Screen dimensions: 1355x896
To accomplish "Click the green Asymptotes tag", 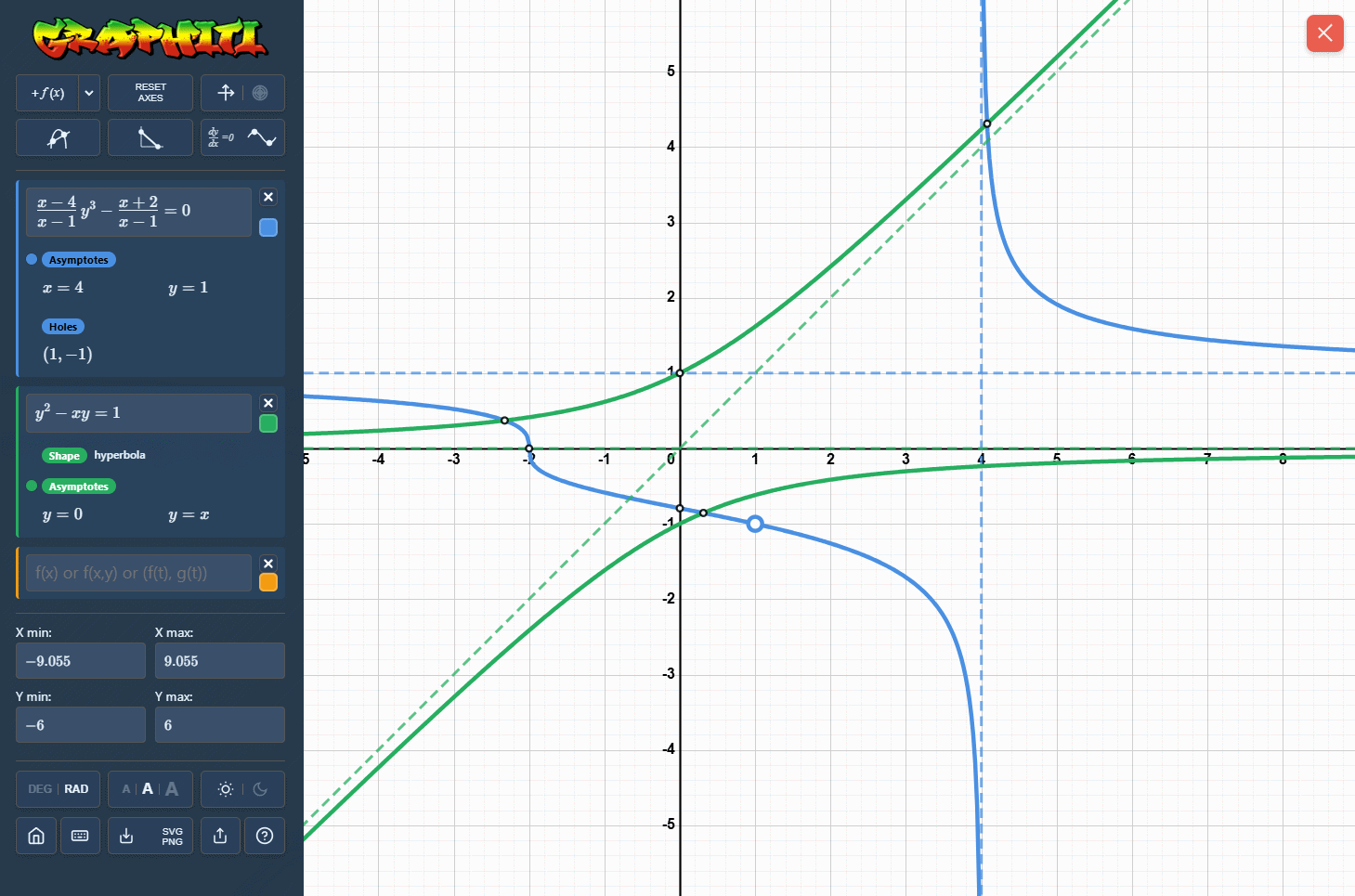I will tap(79, 487).
